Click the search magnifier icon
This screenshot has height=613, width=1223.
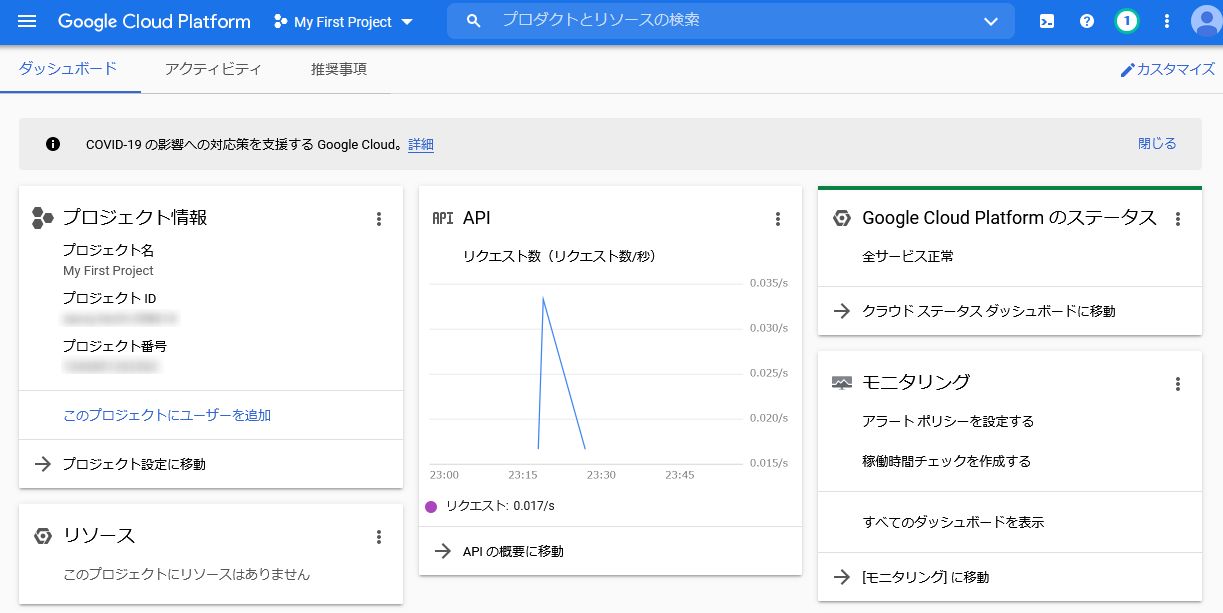pos(473,21)
